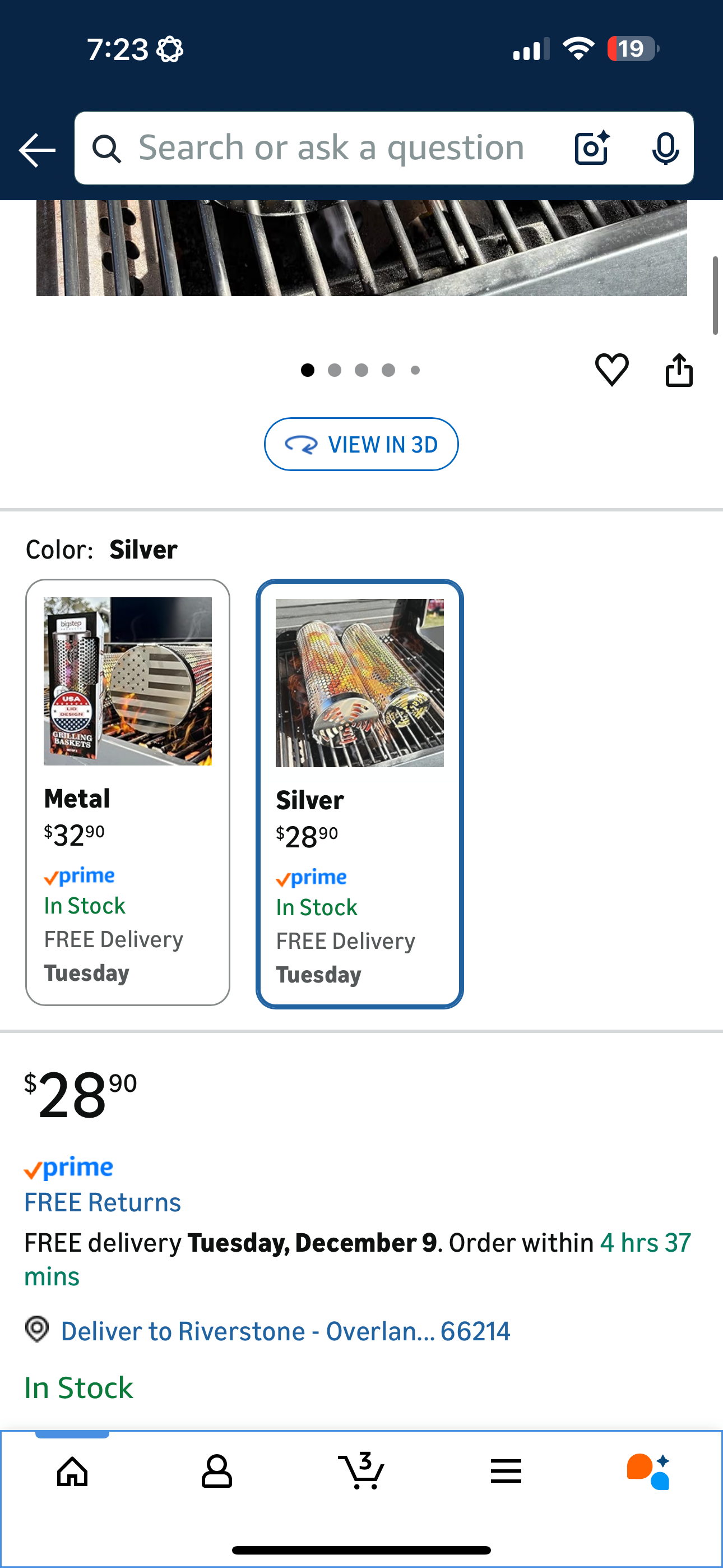
Task: Change delivery address Riverstone 66214
Action: pos(285,1331)
